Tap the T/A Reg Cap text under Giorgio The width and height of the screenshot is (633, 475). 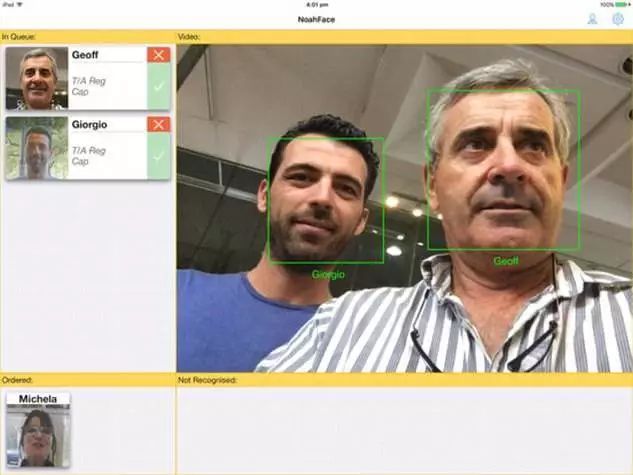point(89,155)
